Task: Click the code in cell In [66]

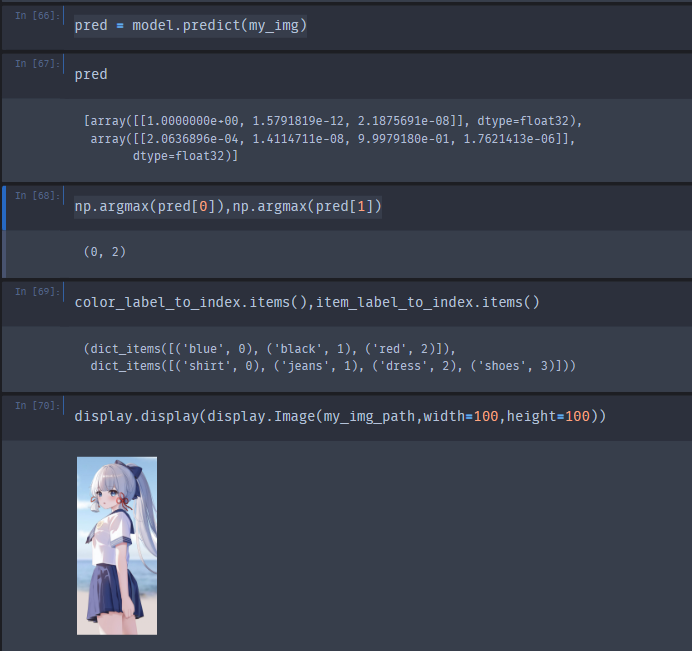Action: click(x=190, y=25)
